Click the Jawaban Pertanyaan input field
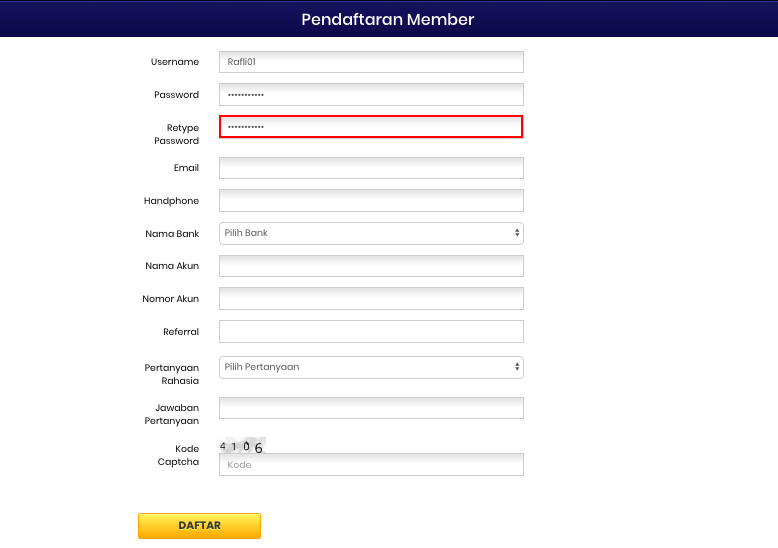The image size is (778, 548). coord(371,408)
